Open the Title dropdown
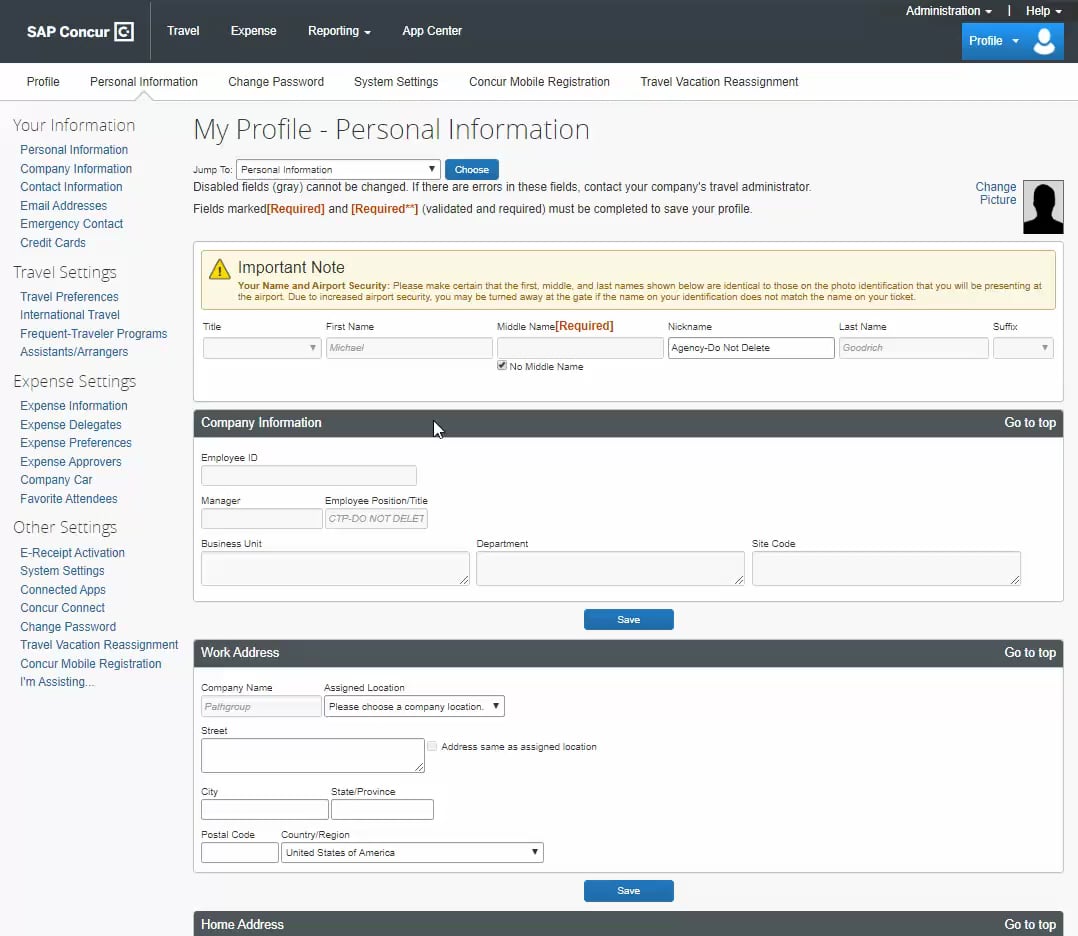The width and height of the screenshot is (1078, 936). coord(262,348)
